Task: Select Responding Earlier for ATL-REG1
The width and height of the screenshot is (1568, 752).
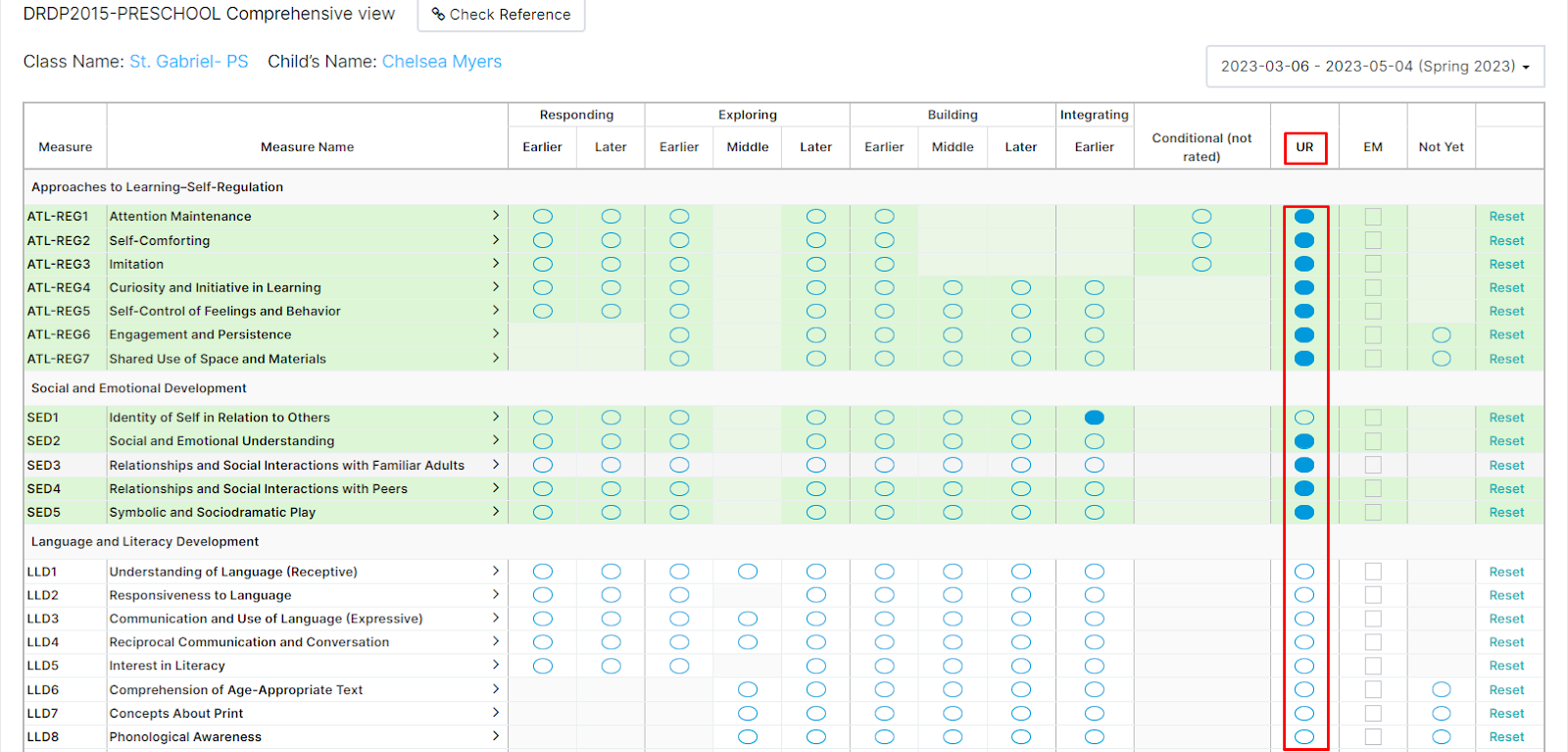Action: pyautogui.click(x=543, y=216)
